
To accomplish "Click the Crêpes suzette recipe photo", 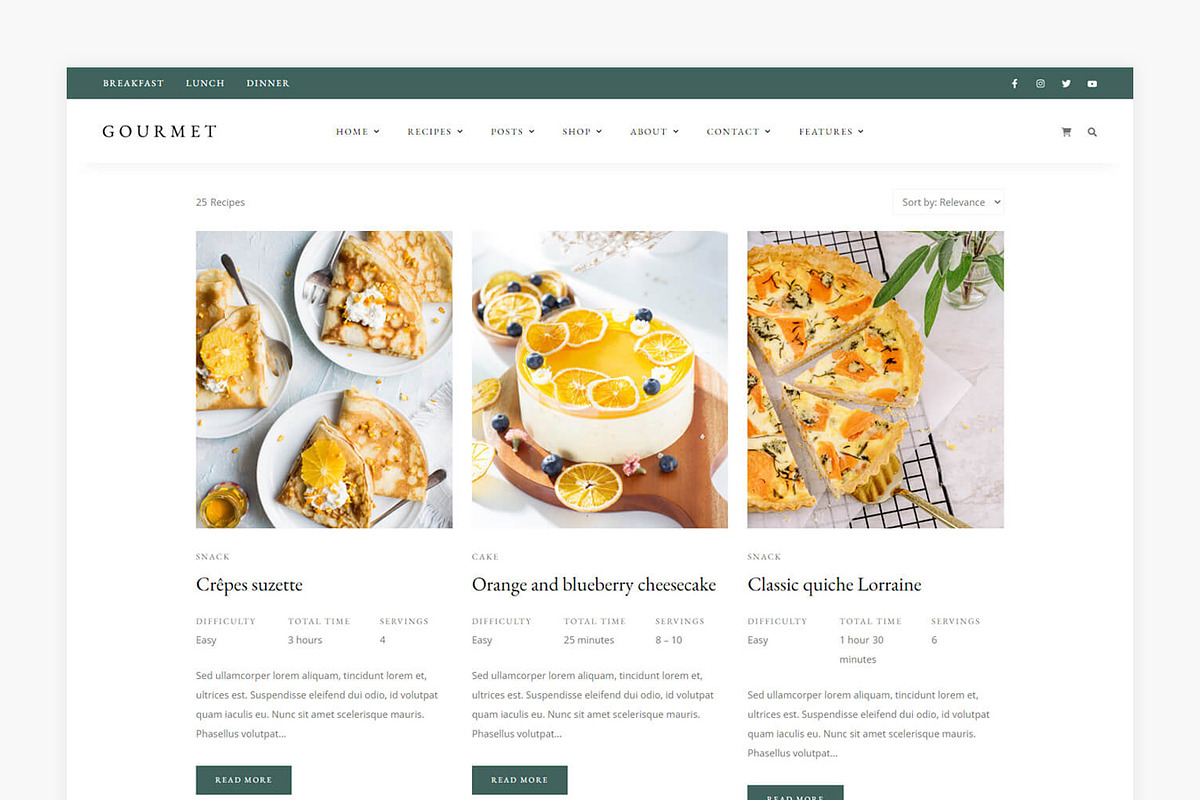I will [324, 380].
